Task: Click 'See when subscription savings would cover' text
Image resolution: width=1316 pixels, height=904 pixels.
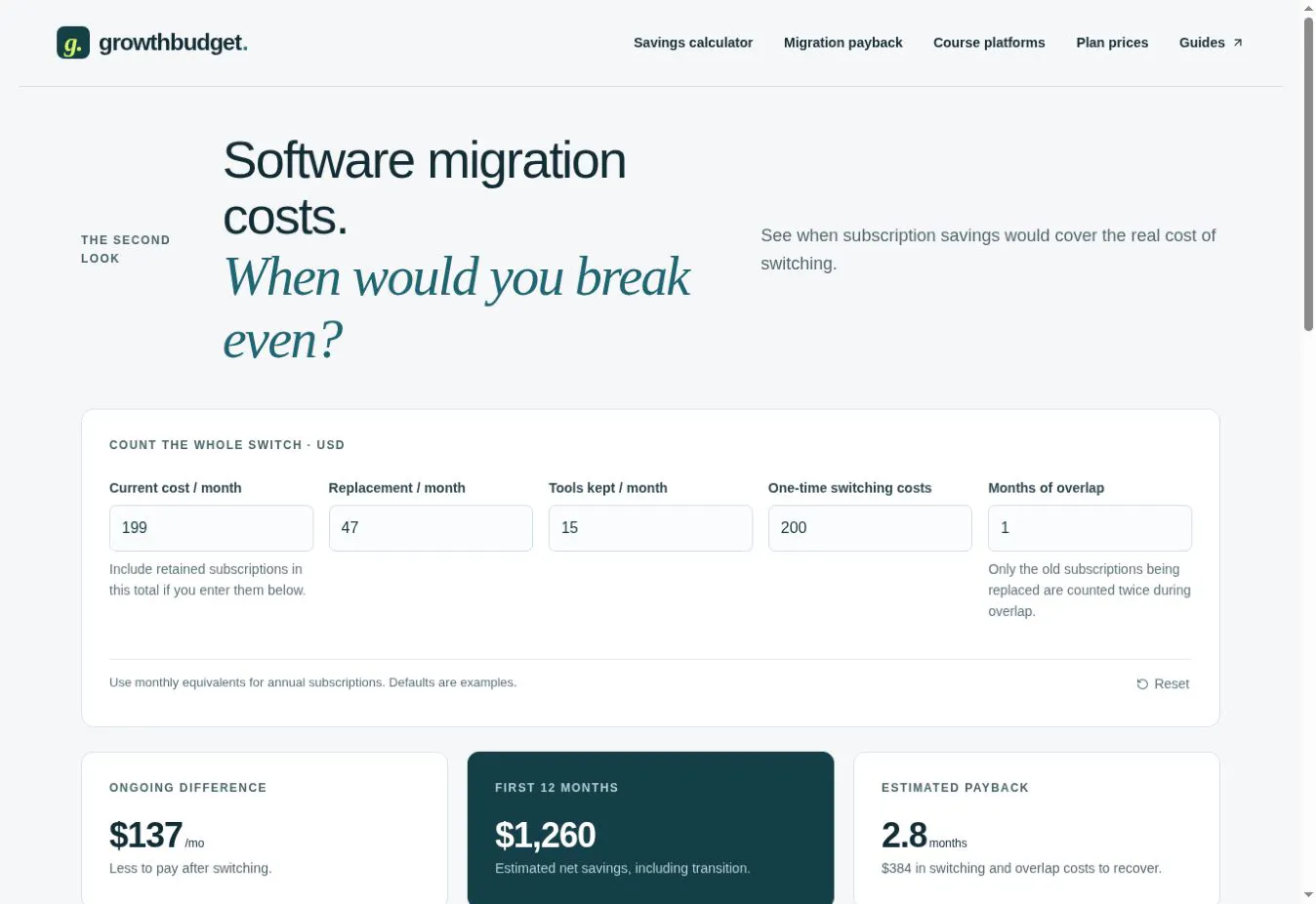Action: click(988, 249)
